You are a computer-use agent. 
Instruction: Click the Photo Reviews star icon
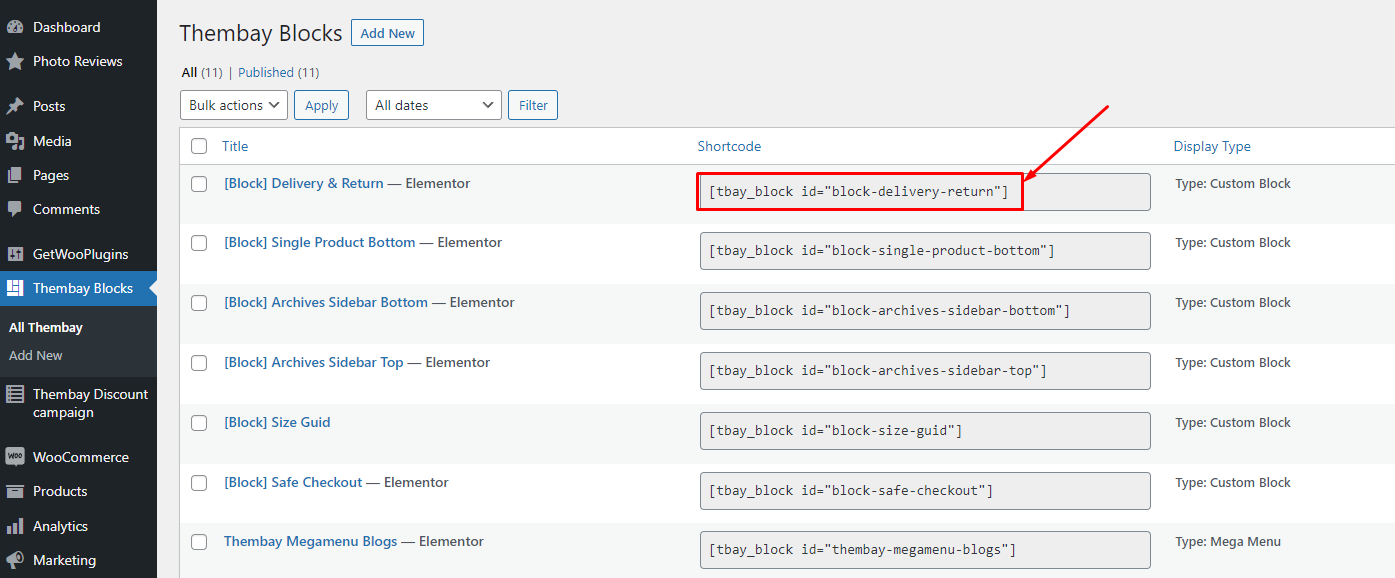[x=15, y=61]
